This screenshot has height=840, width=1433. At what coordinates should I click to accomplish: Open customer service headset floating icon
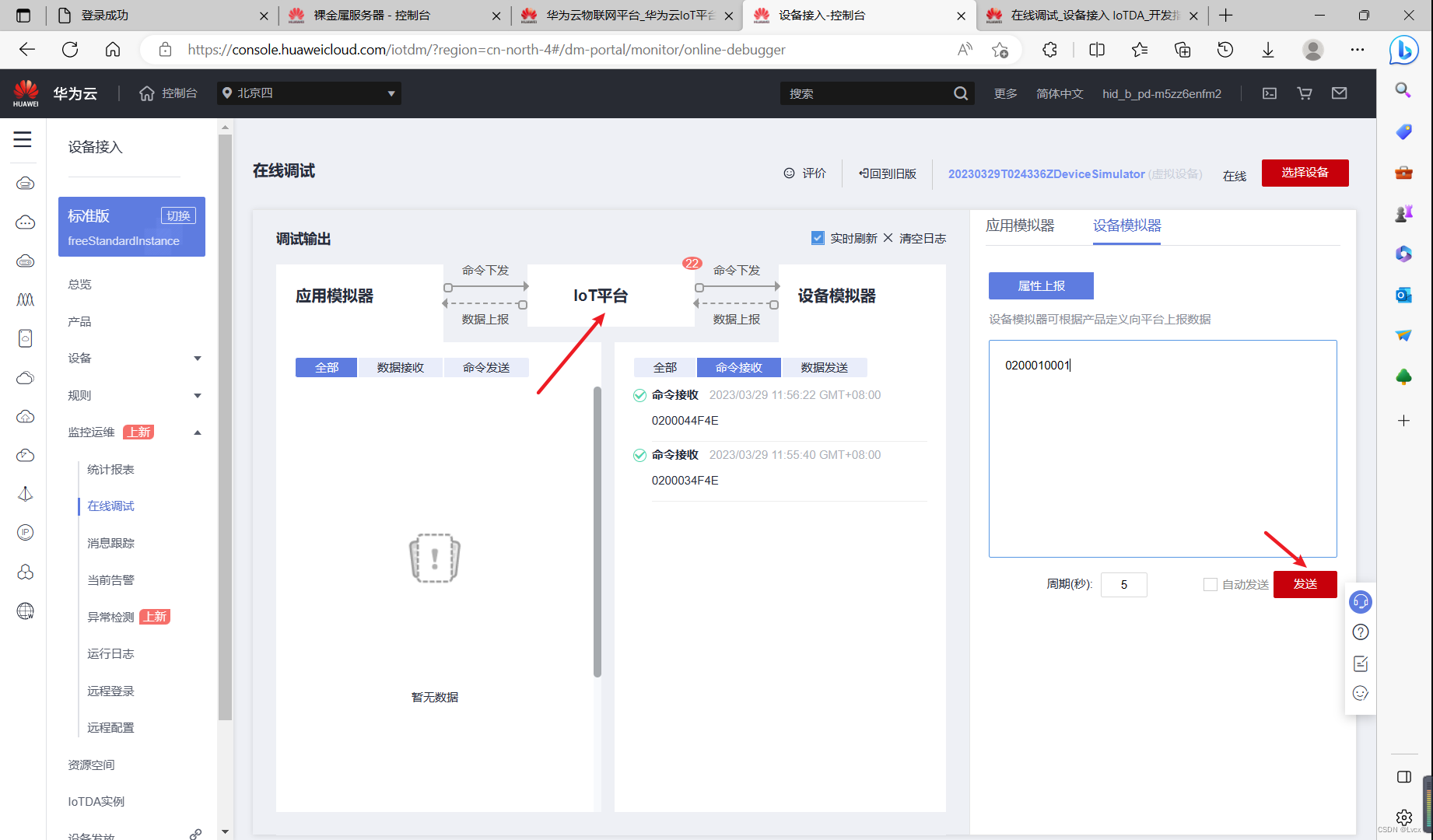[1361, 602]
